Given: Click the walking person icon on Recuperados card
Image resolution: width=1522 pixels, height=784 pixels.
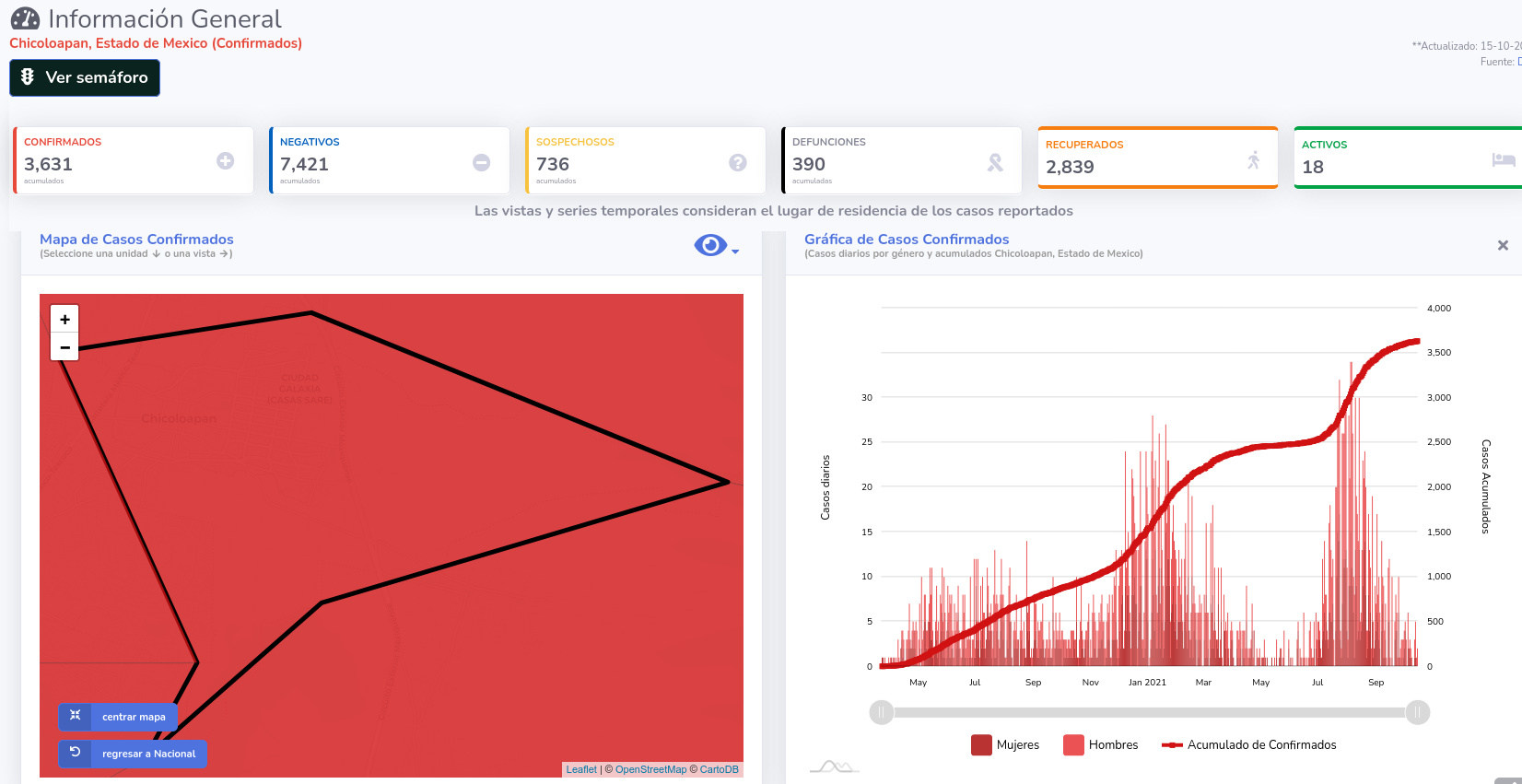Looking at the screenshot, I should [x=1253, y=160].
